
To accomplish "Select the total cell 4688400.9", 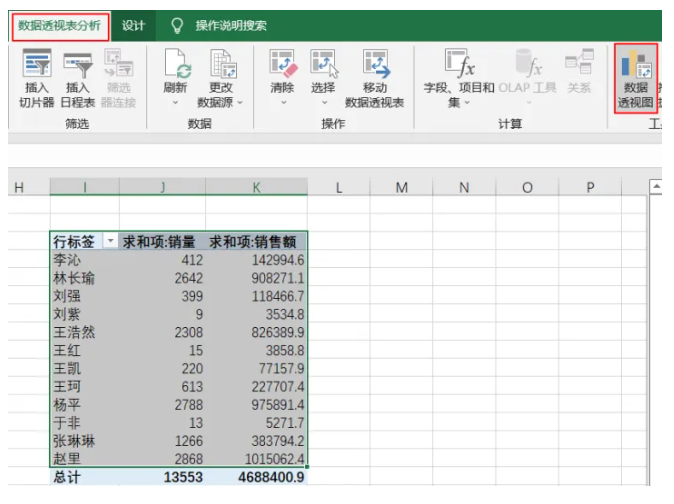I will 257,477.
